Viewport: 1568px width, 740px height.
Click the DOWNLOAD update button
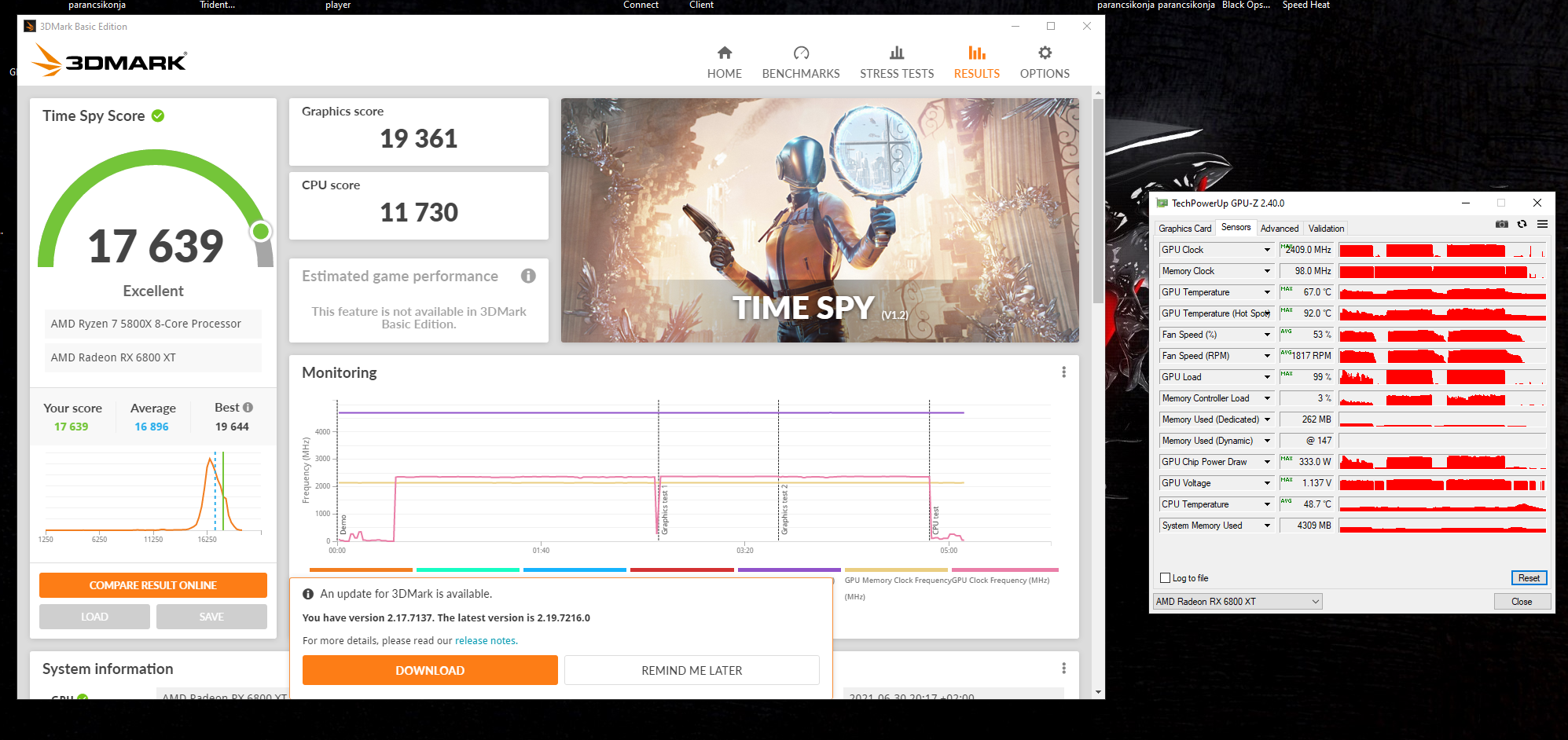click(x=430, y=670)
